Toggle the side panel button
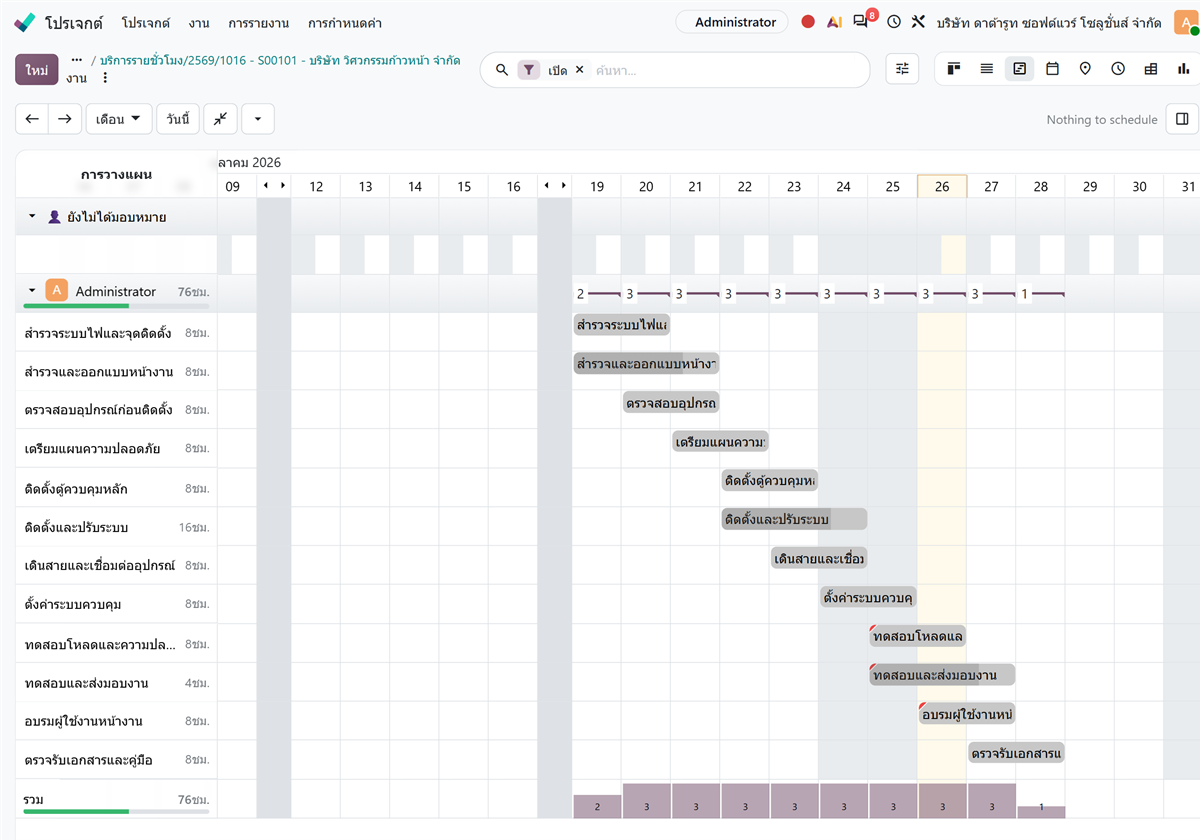 (1182, 119)
